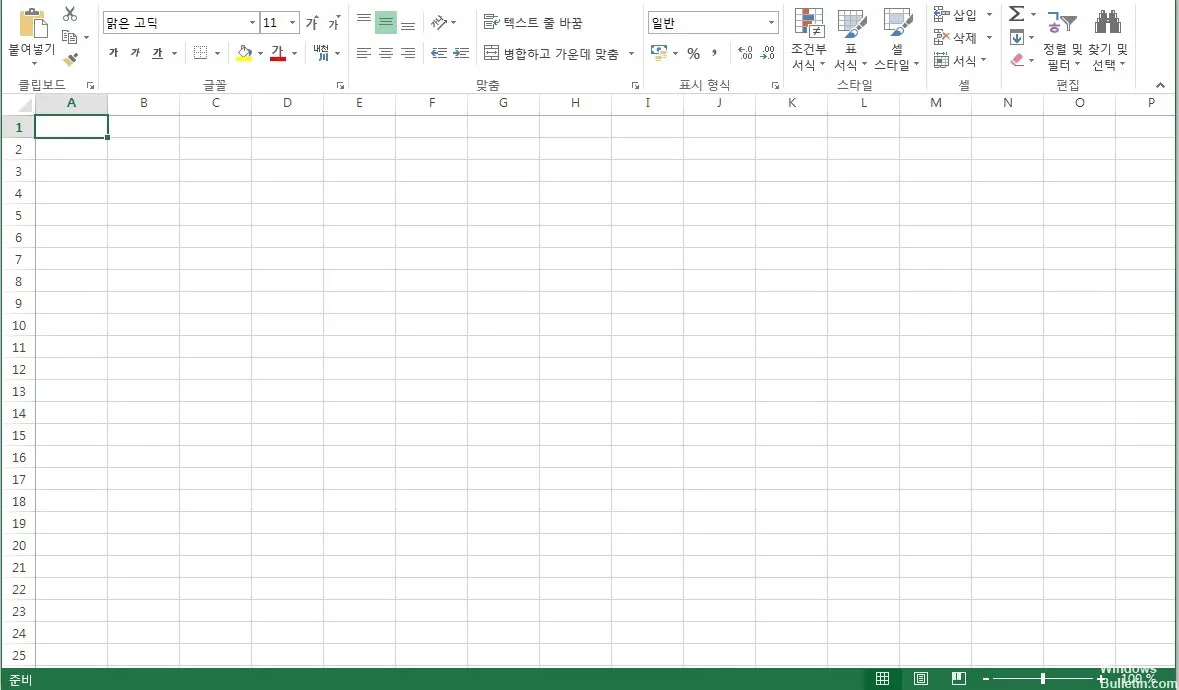1179x690 pixels.
Task: Click the zoom slider handle in status bar
Action: click(x=1043, y=679)
